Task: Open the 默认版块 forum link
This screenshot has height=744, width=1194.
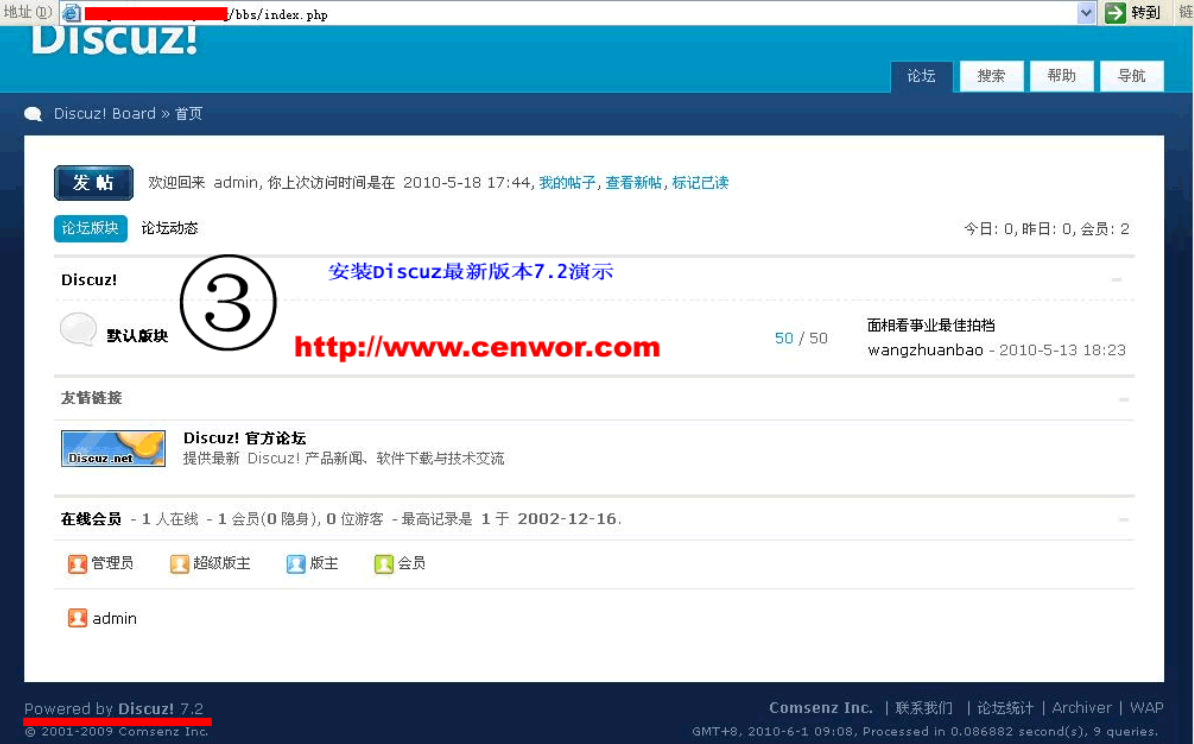Action: (x=137, y=336)
